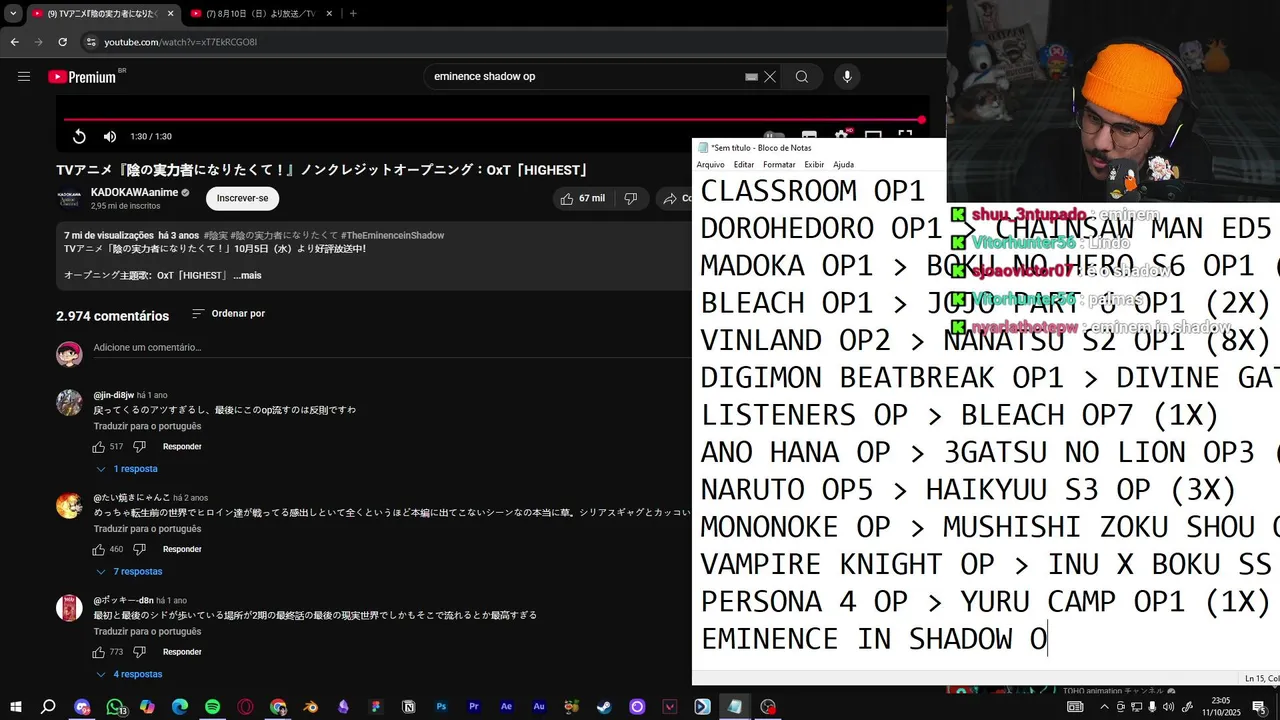Mute the YouTube video volume
This screenshot has height=720, width=1280.
pos(110,136)
